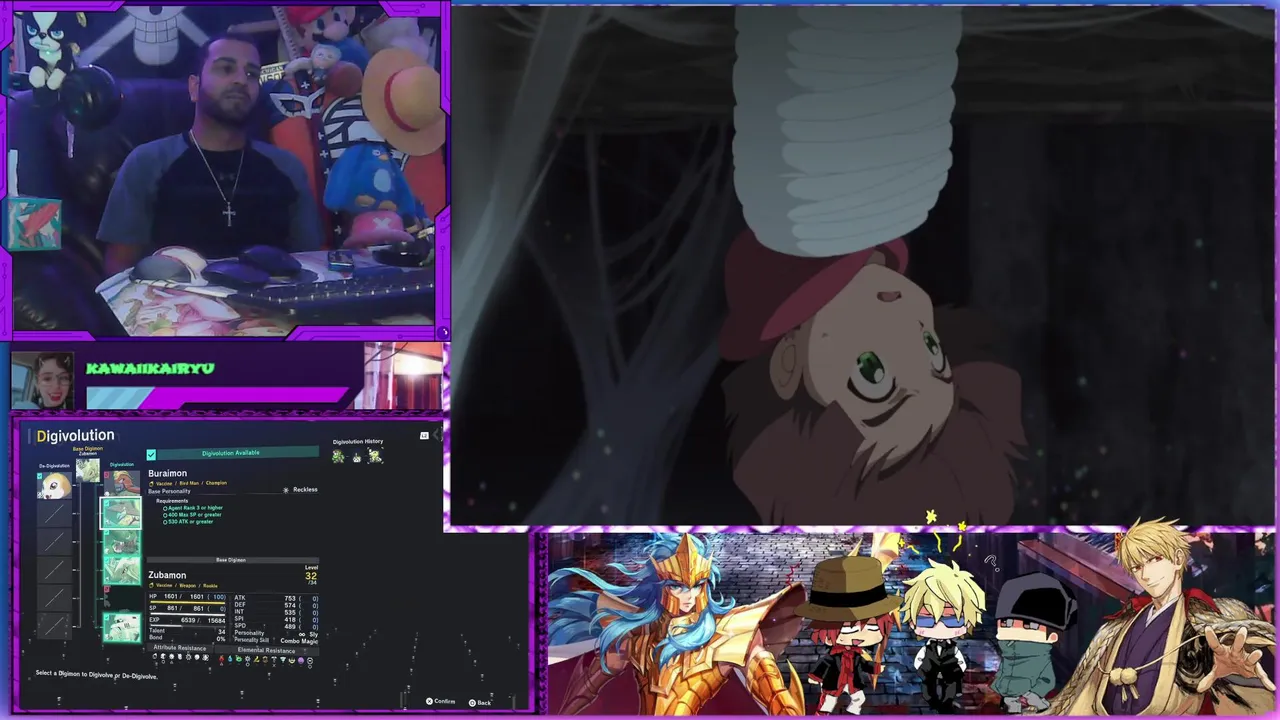Select the De-Digivolution yellow creature portrait
Image resolution: width=1280 pixels, height=720 pixels.
coord(54,485)
